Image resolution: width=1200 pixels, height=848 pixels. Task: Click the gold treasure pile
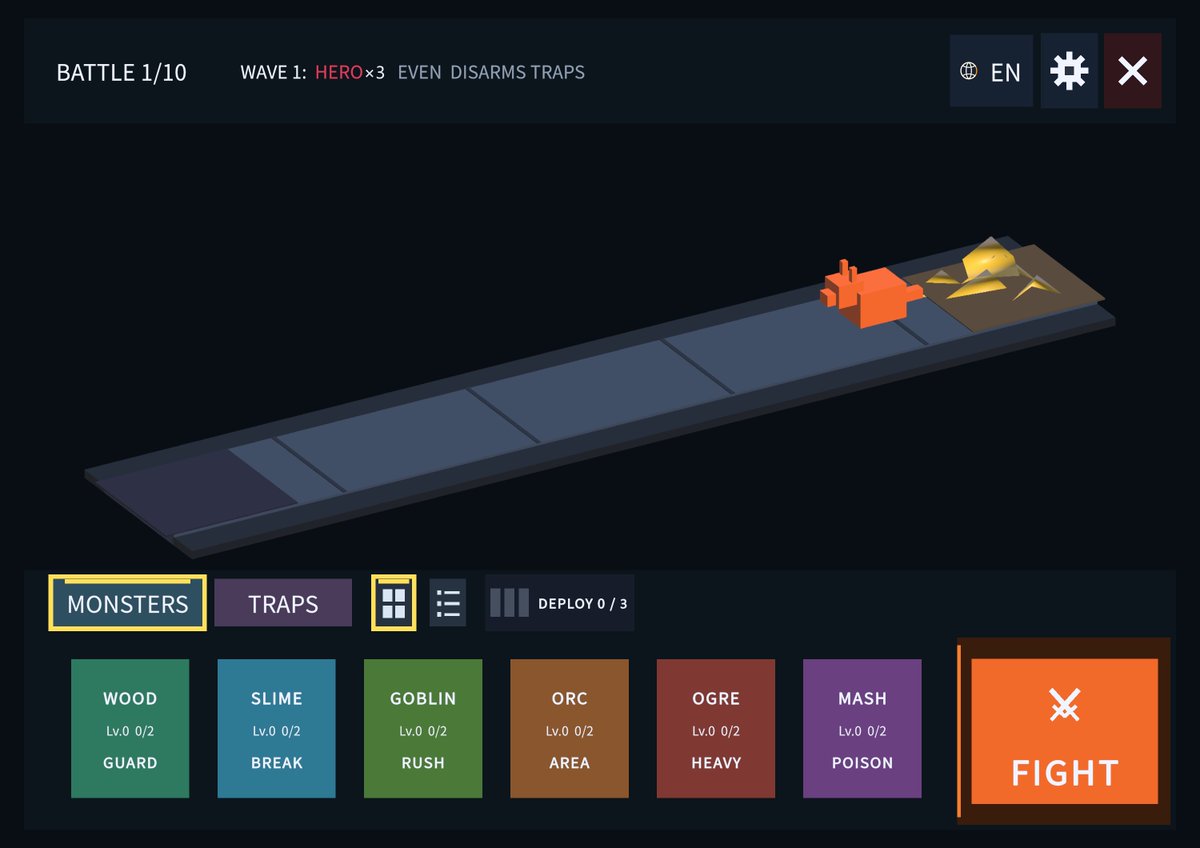click(x=992, y=269)
